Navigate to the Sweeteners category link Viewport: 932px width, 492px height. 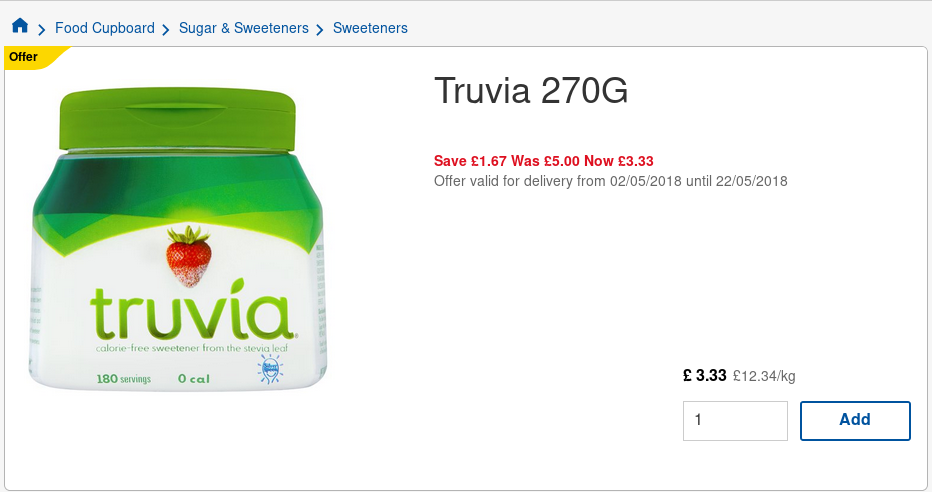[370, 28]
